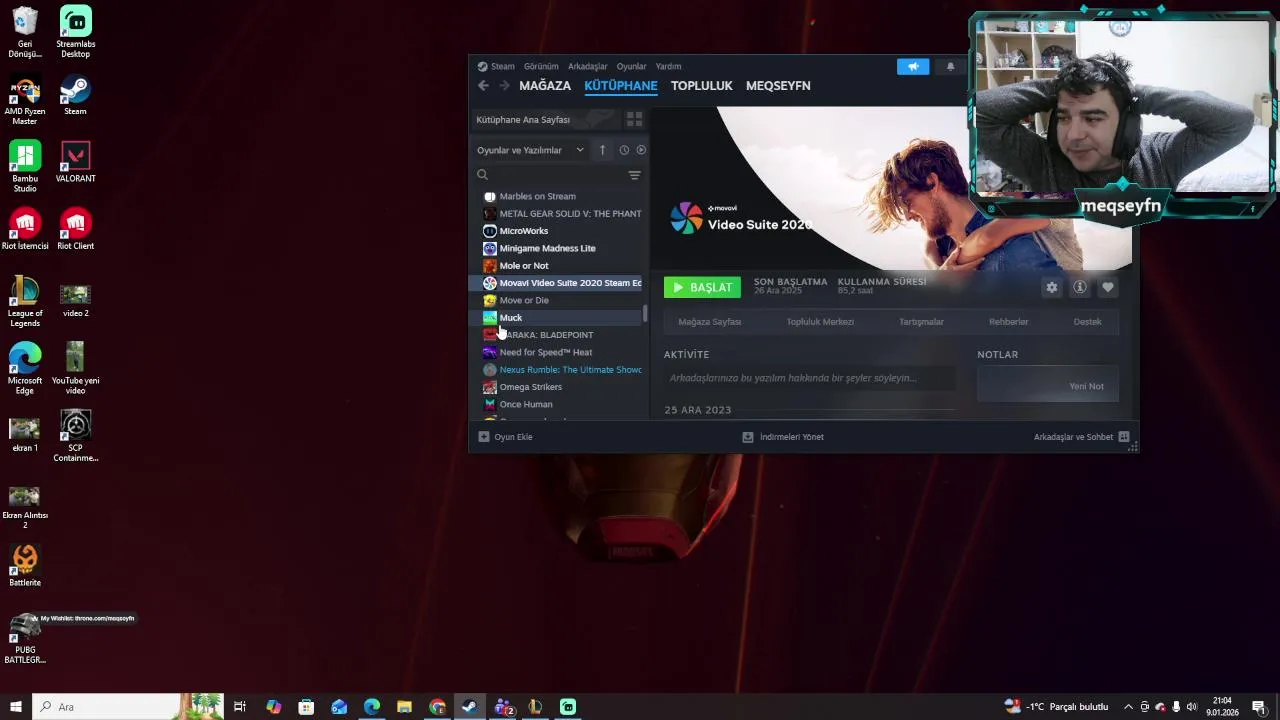
Task: Click the activity comment input field
Action: pos(809,378)
